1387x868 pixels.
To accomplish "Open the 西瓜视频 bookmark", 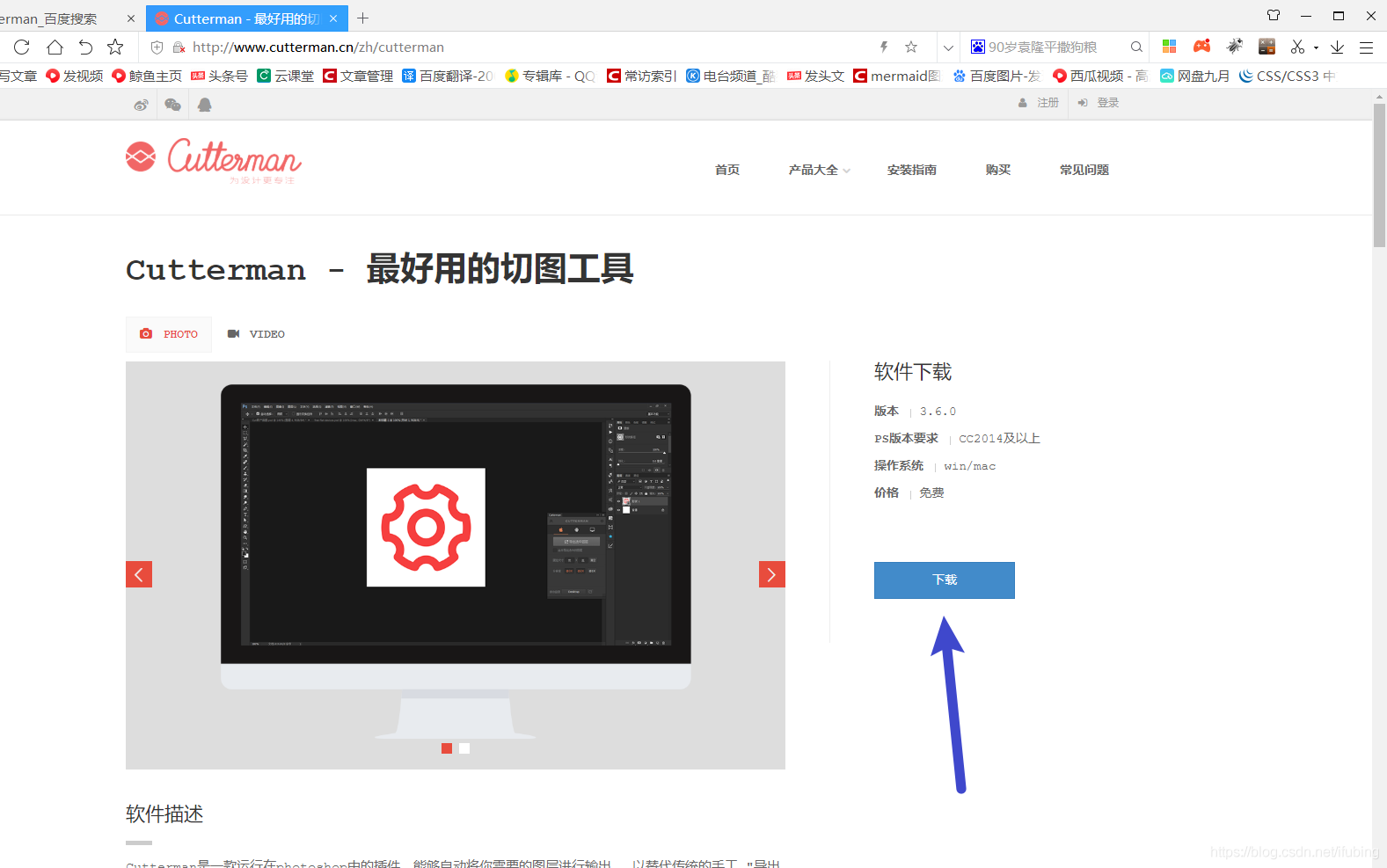I will [1100, 77].
